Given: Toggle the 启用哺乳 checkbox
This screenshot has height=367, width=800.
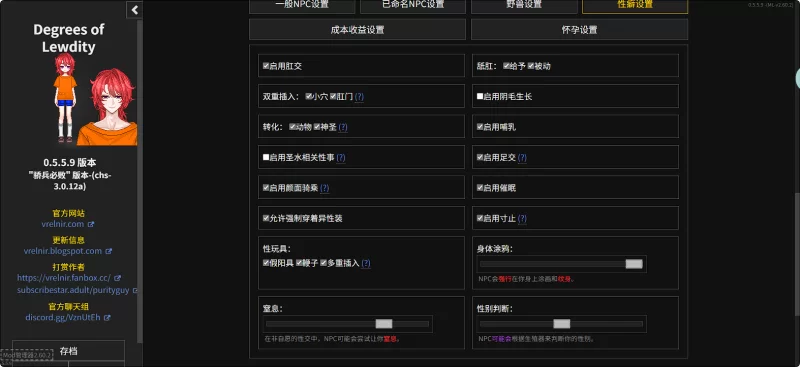Looking at the screenshot, I should 480,127.
